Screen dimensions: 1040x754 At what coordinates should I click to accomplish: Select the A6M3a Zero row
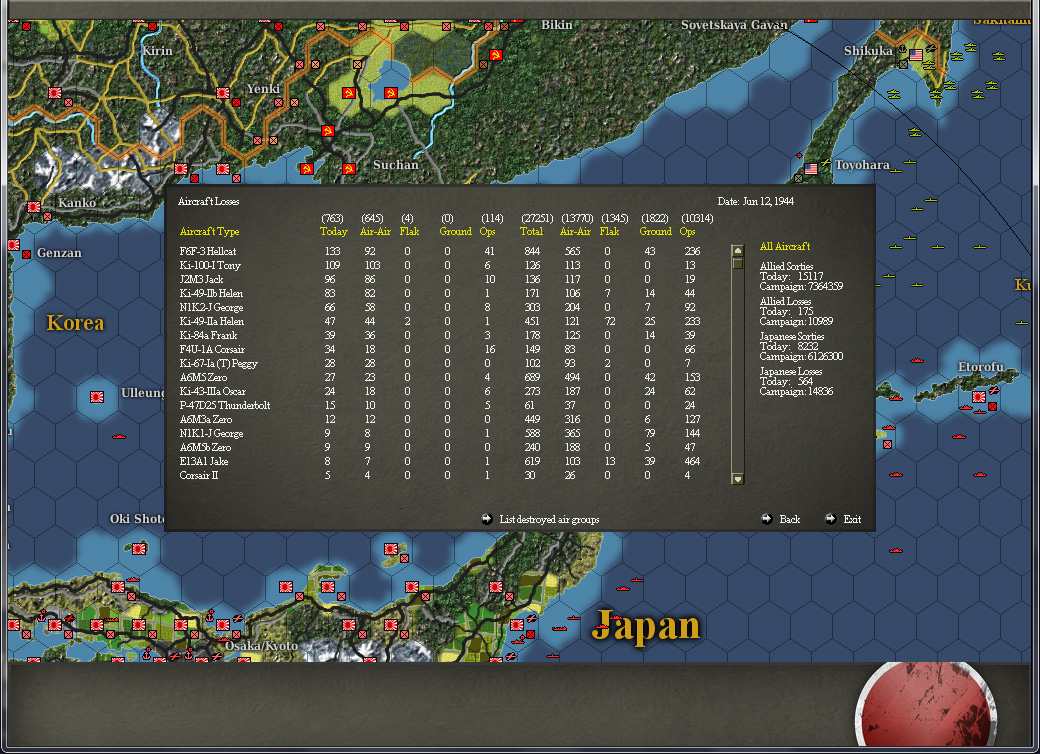pos(440,419)
